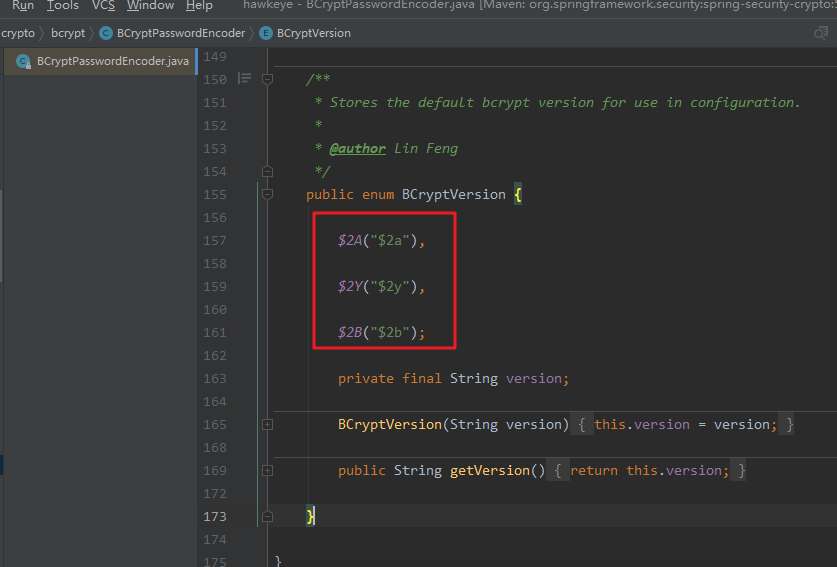Collapse the BCryptVersion enum at line 155
The height and width of the screenshot is (567, 837).
click(x=267, y=194)
